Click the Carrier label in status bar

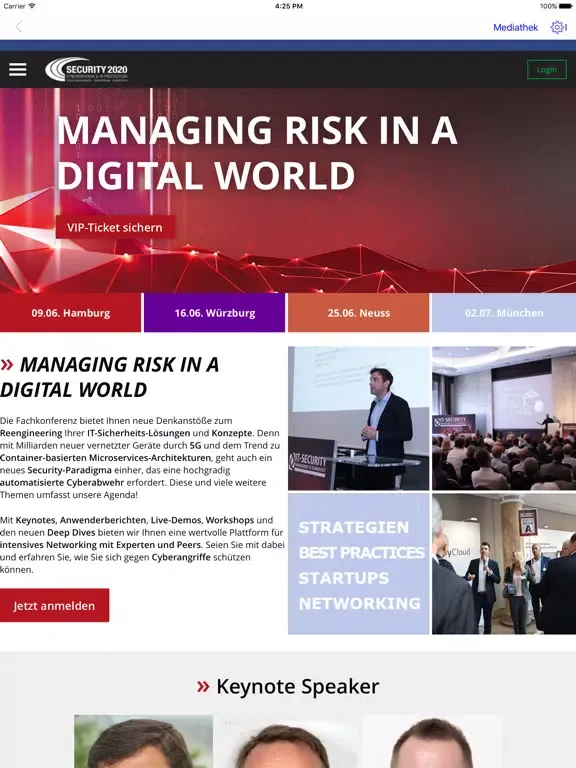pos(14,6)
